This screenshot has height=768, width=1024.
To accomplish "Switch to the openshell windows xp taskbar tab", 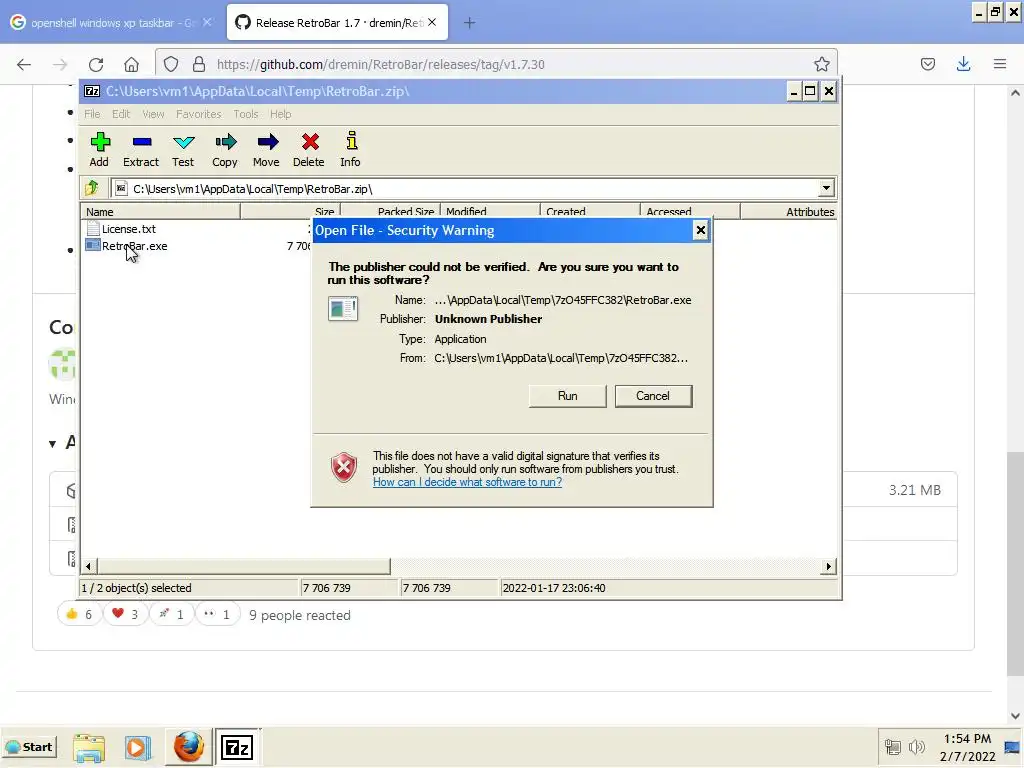I will tap(112, 23).
